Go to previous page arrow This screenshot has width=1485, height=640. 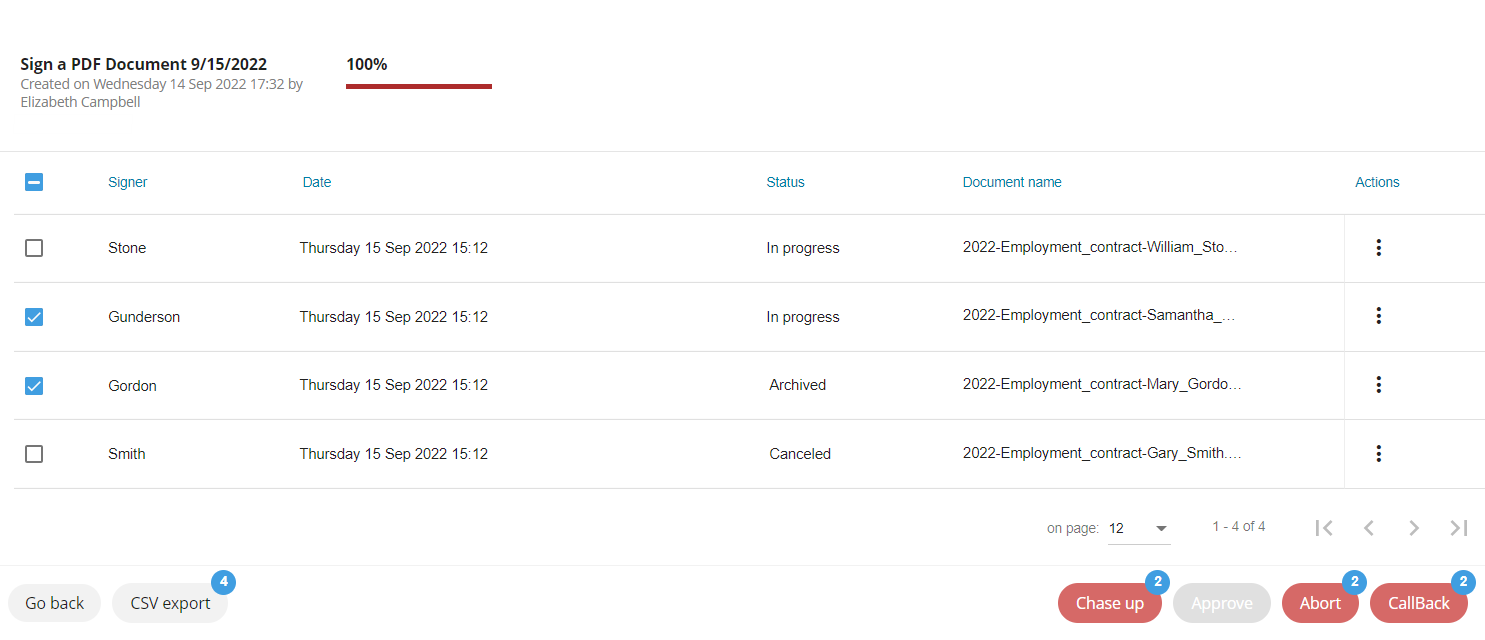coord(1369,528)
